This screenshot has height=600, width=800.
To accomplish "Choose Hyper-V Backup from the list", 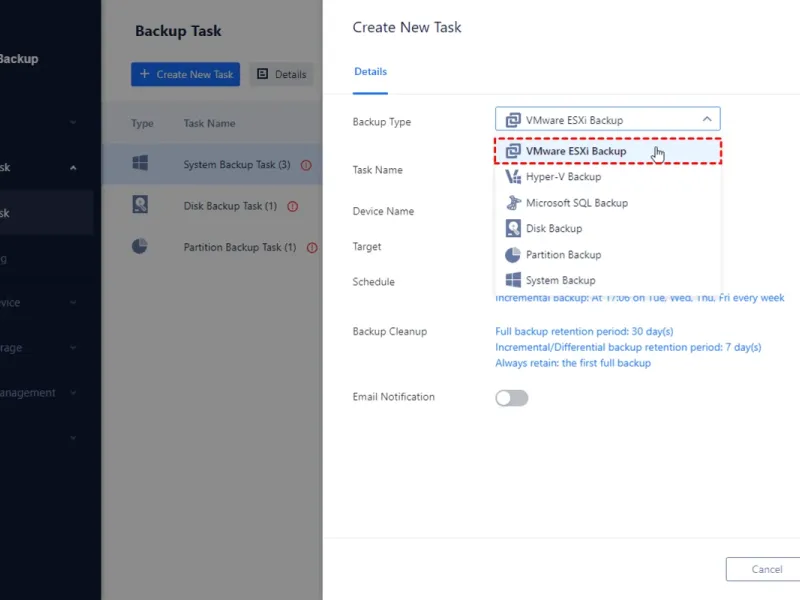I will point(607,177).
